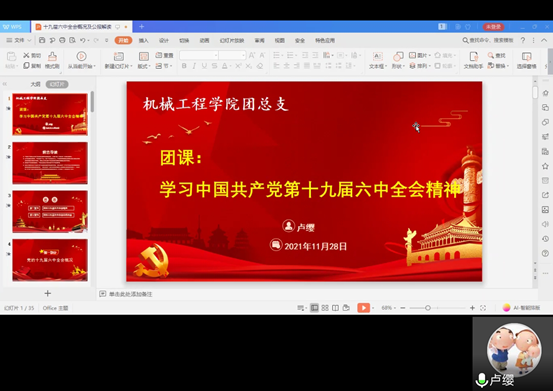
Task: Switch panel to outline (大纲) view
Action: (x=35, y=84)
